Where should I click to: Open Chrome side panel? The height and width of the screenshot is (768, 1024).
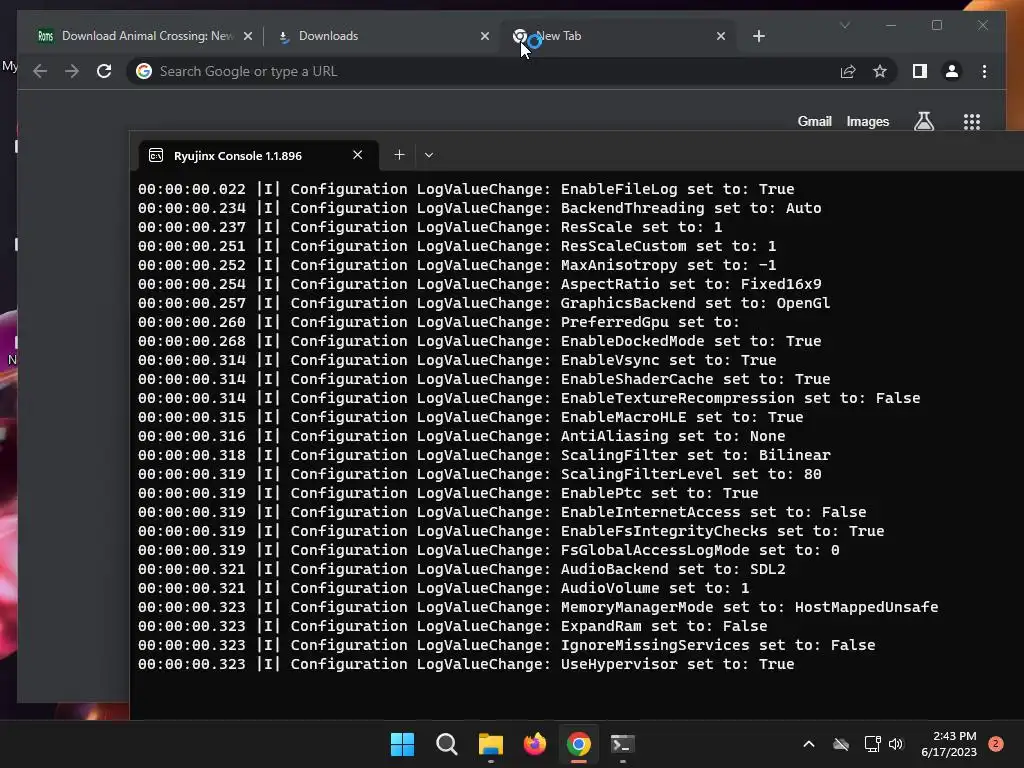920,71
